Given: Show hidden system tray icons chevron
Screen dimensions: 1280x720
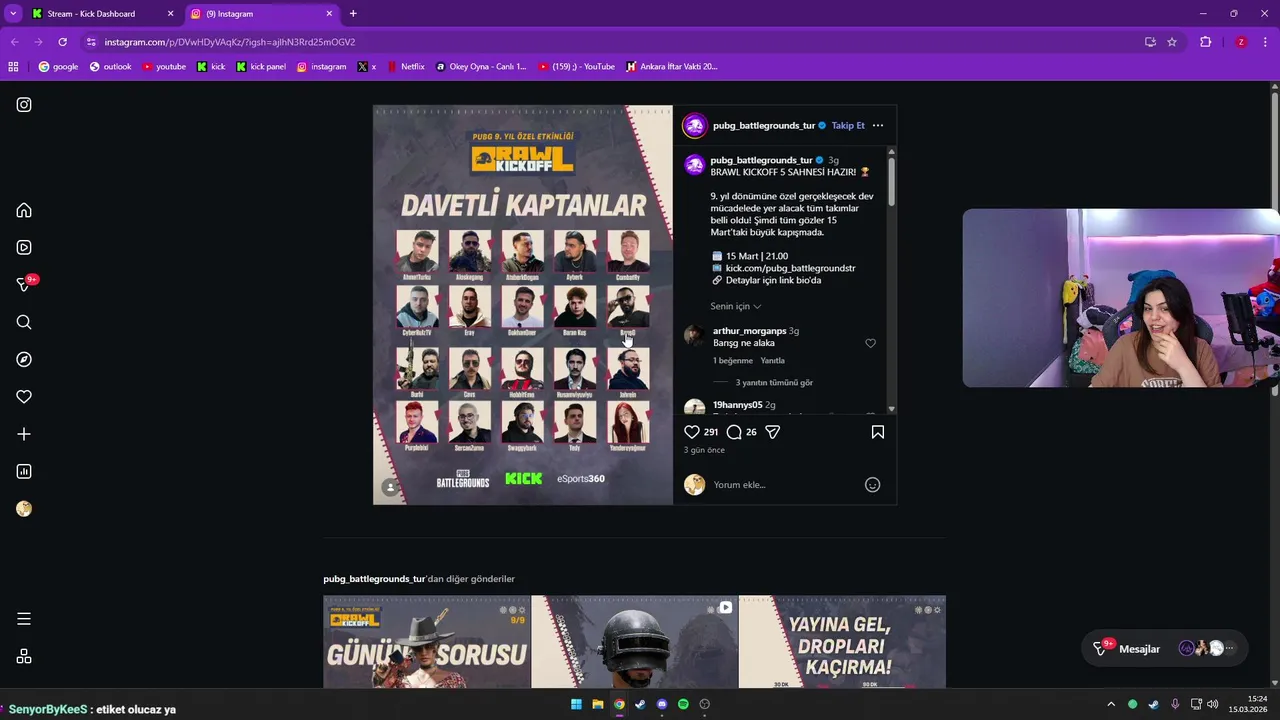Looking at the screenshot, I should (1110, 704).
